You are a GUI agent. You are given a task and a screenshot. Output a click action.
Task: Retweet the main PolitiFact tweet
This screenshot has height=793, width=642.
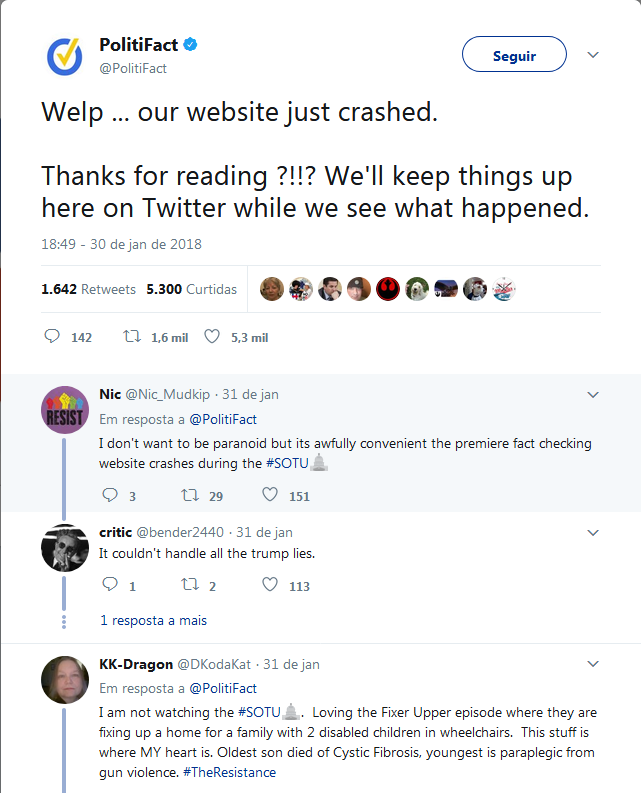click(133, 336)
